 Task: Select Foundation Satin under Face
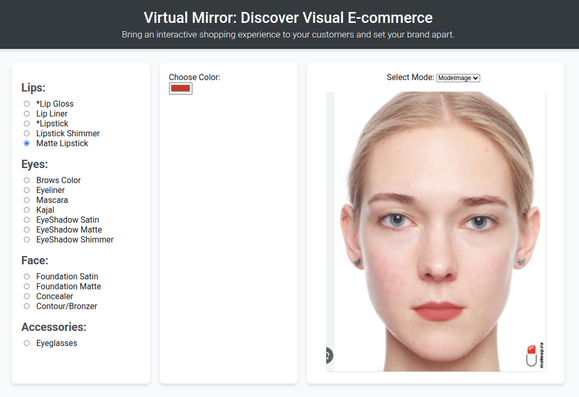[x=27, y=276]
